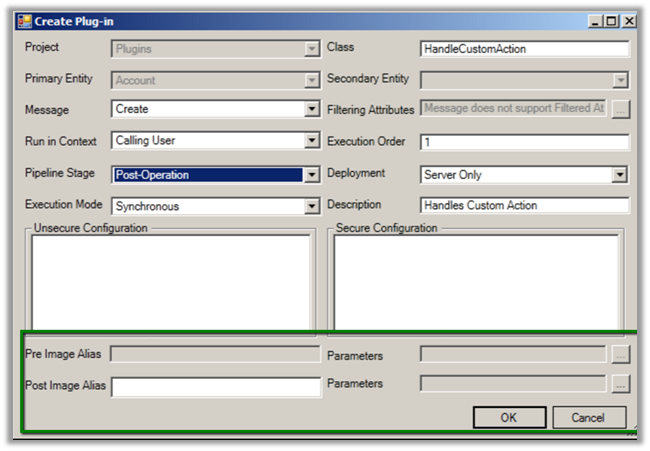Dismiss the dialog with Cancel
Screen dimensions: 650x451
pos(589,417)
